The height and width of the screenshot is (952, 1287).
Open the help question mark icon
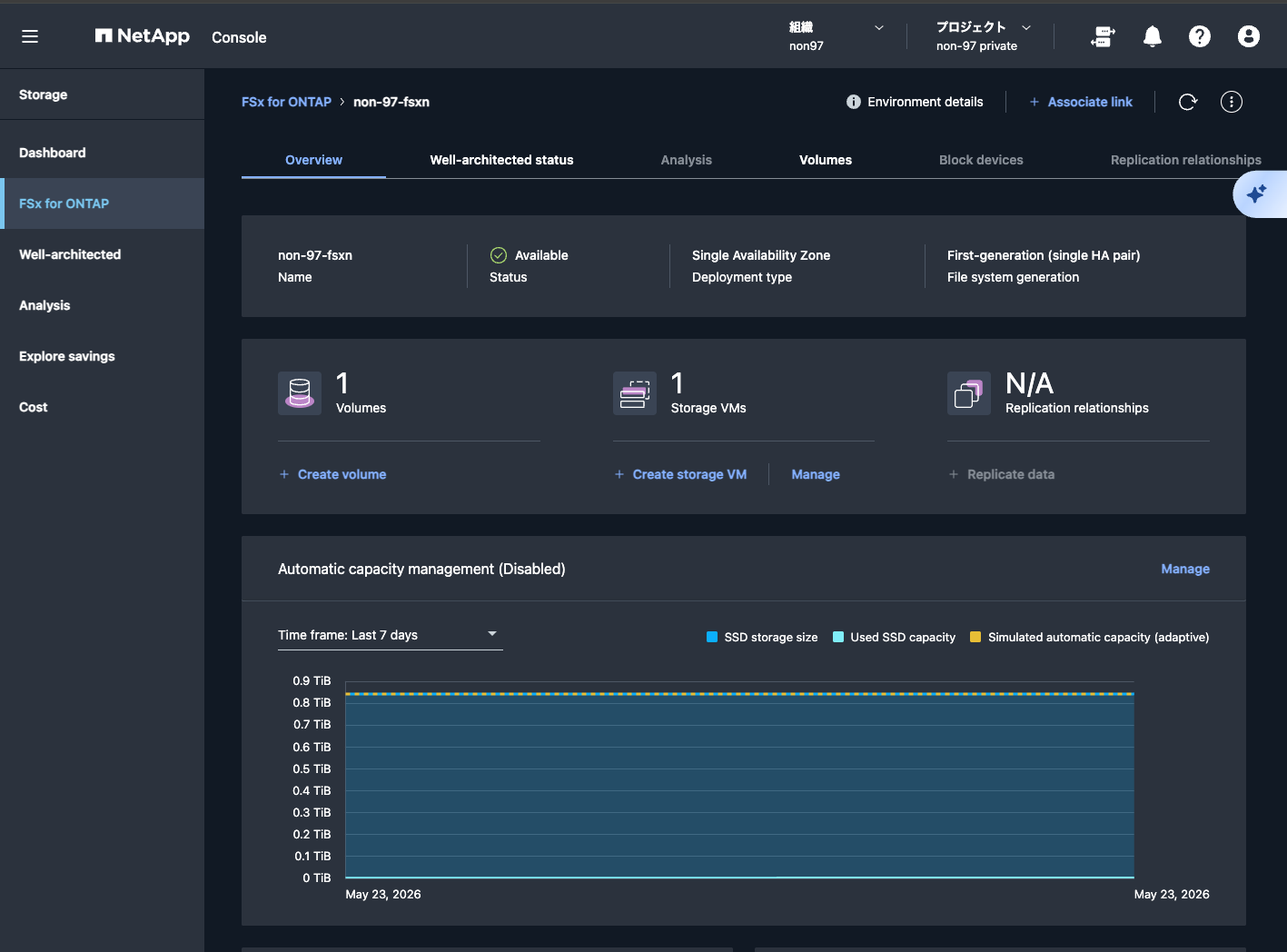click(1200, 36)
